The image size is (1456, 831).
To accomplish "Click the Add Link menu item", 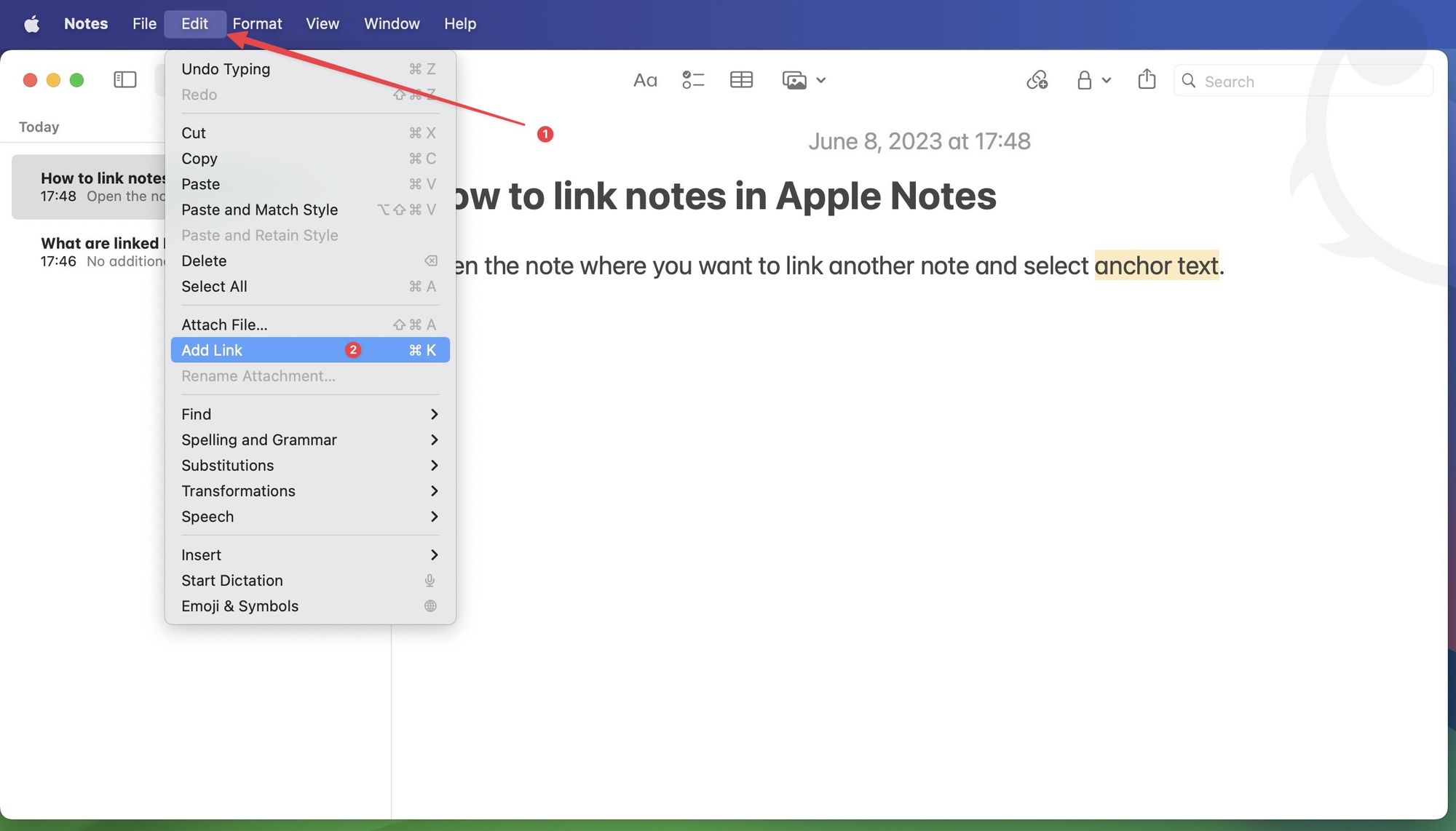I will (x=211, y=349).
